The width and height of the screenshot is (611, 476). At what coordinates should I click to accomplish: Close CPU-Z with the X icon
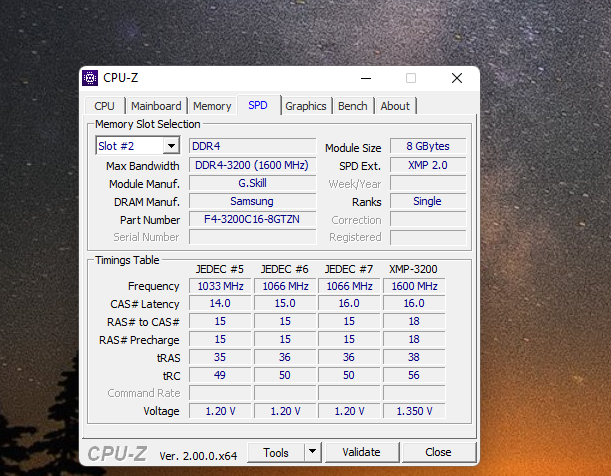[x=457, y=78]
